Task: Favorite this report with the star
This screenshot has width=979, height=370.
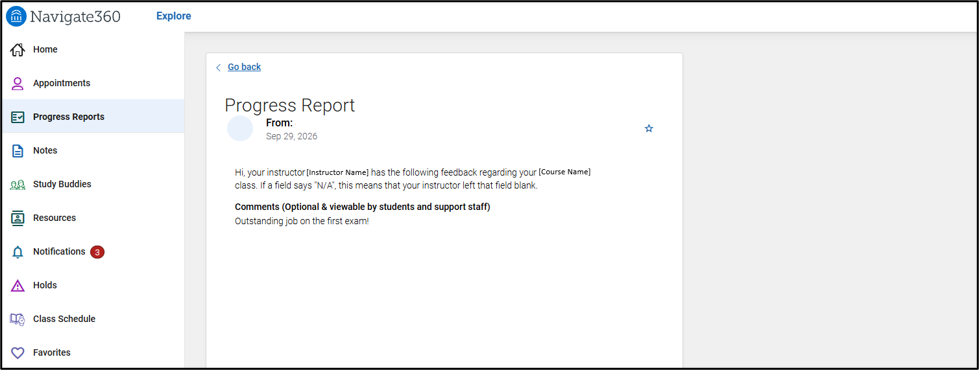Action: click(649, 129)
